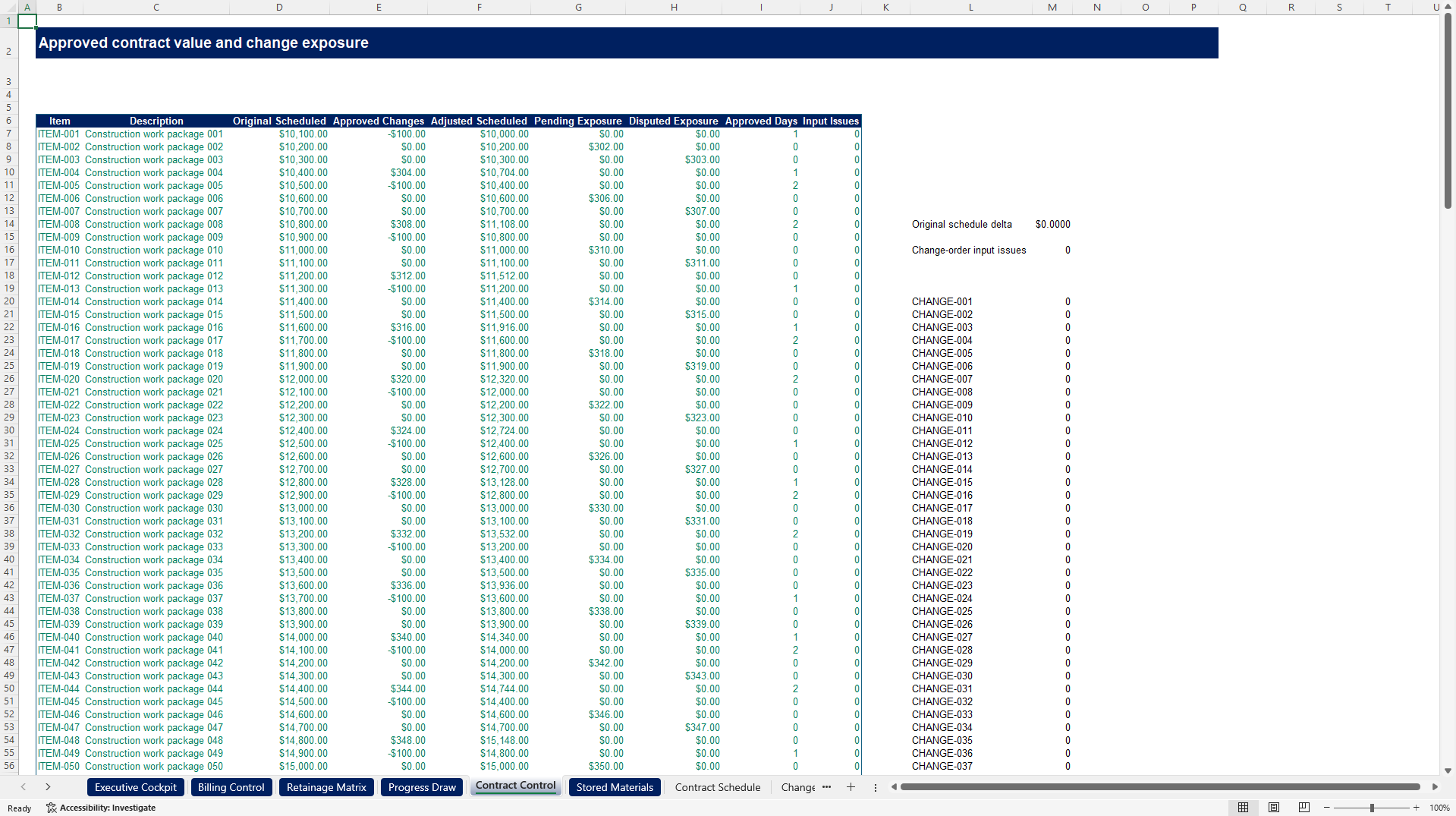1456x816 pixels.
Task: Open the Retainage Matrix sheet tab
Action: click(x=326, y=787)
